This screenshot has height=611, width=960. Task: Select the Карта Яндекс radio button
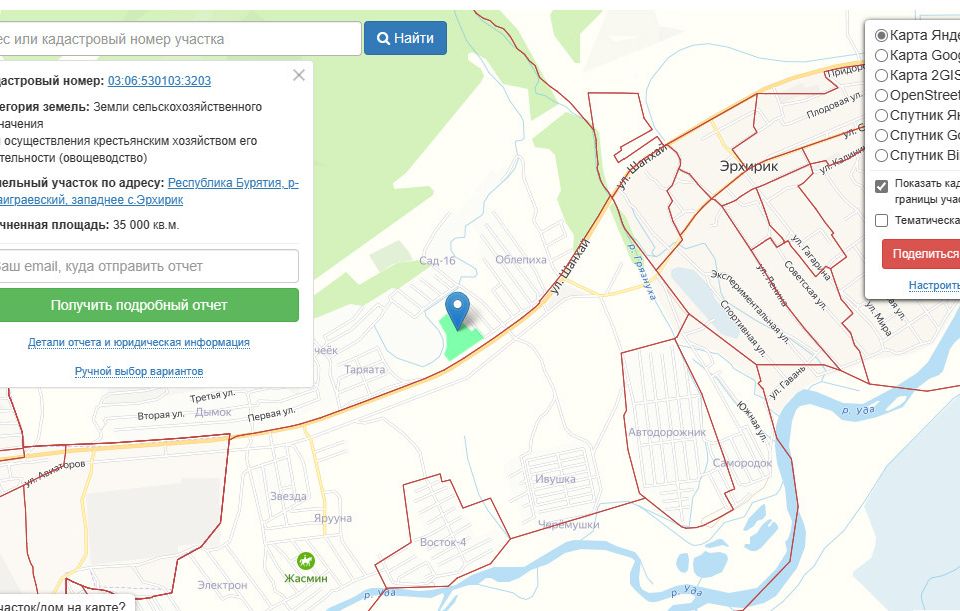point(881,35)
